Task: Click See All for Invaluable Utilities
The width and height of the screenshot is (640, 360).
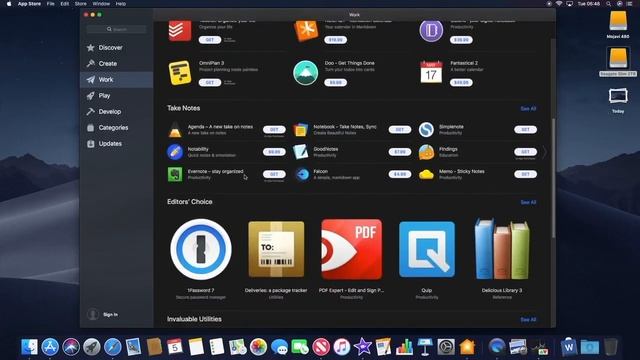Action: pos(528,320)
